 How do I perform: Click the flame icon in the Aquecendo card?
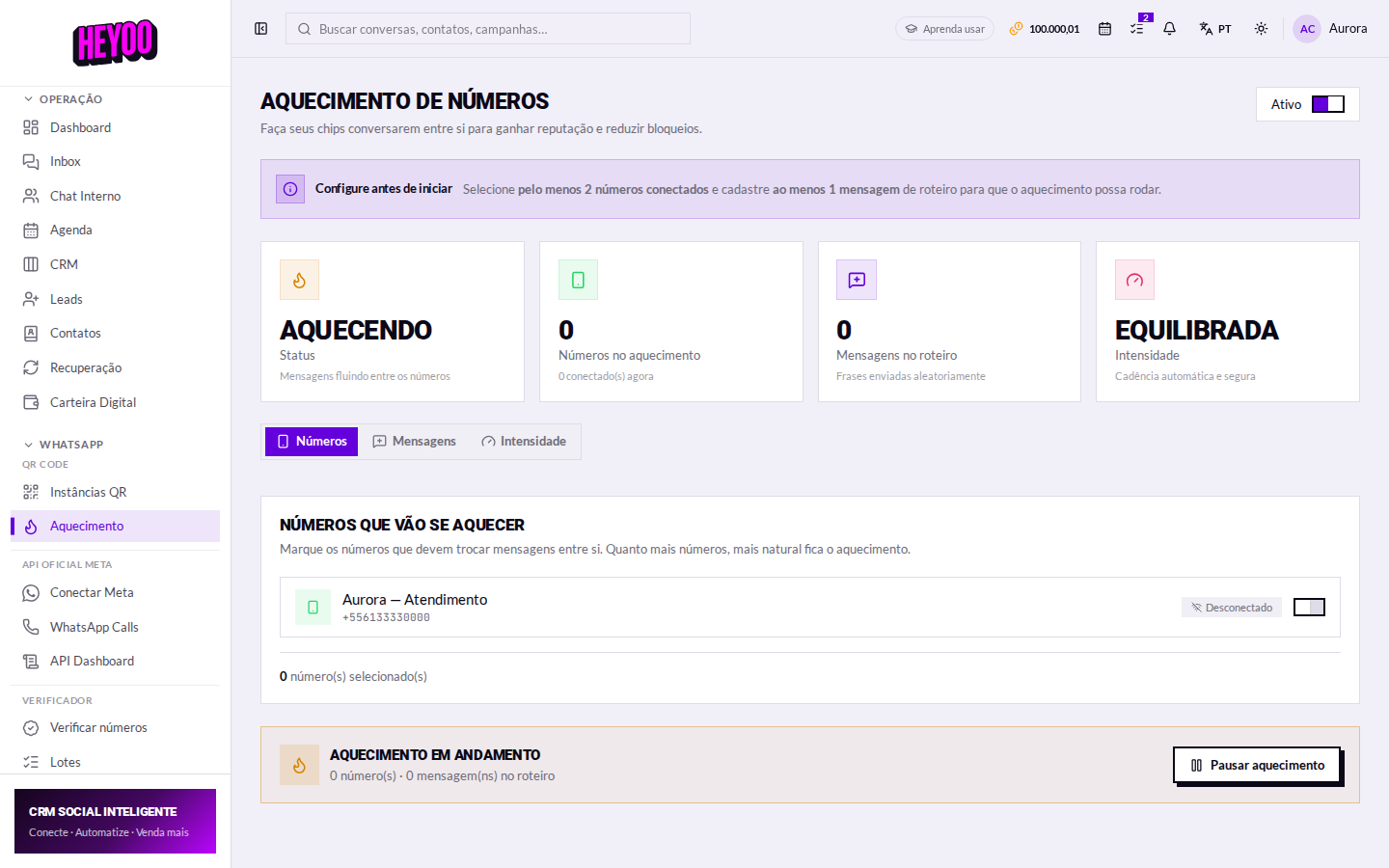tap(299, 280)
